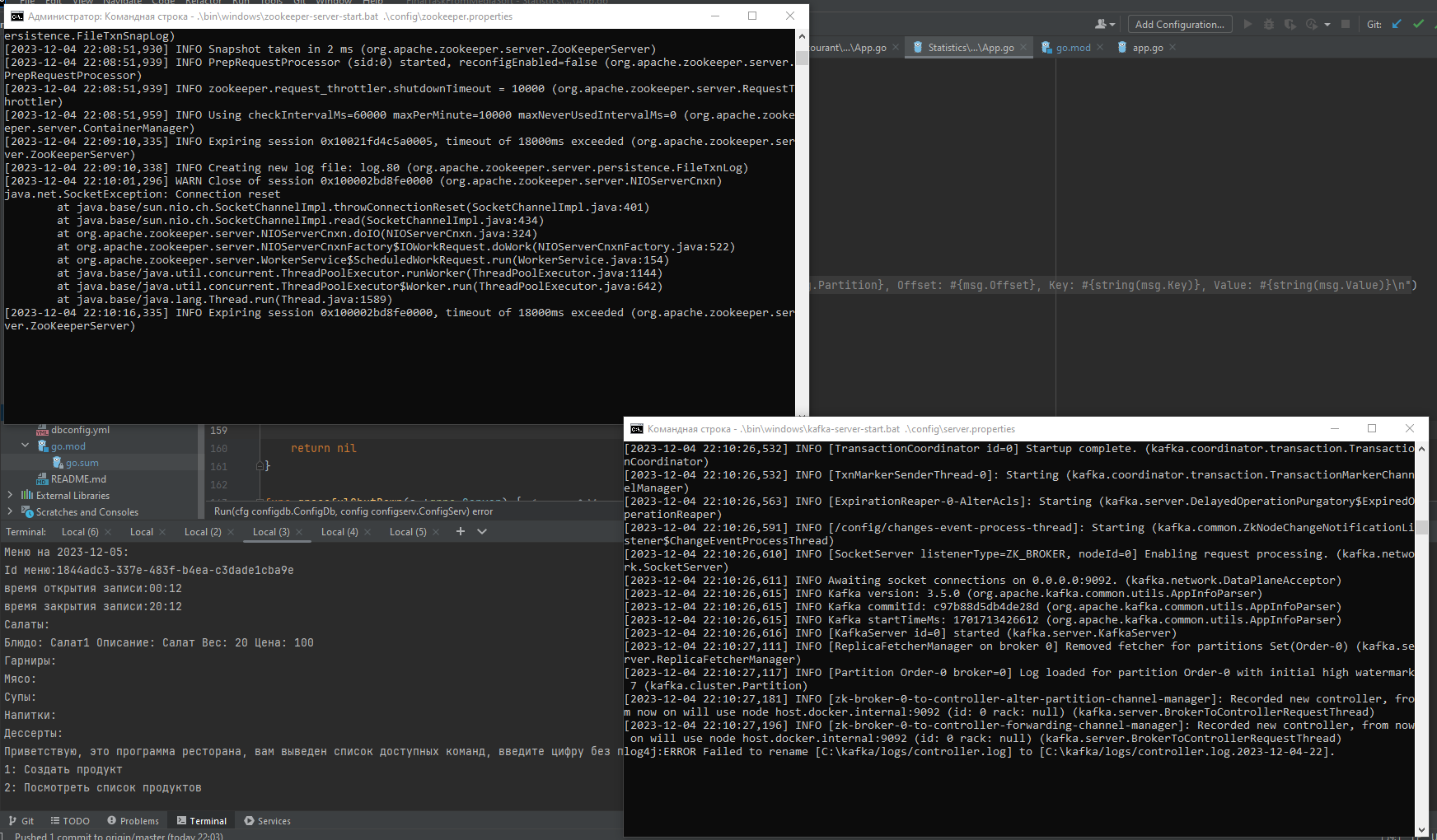Image resolution: width=1437 pixels, height=840 pixels.
Task: Click the go.mod file icon in the tree
Action: pos(43,446)
